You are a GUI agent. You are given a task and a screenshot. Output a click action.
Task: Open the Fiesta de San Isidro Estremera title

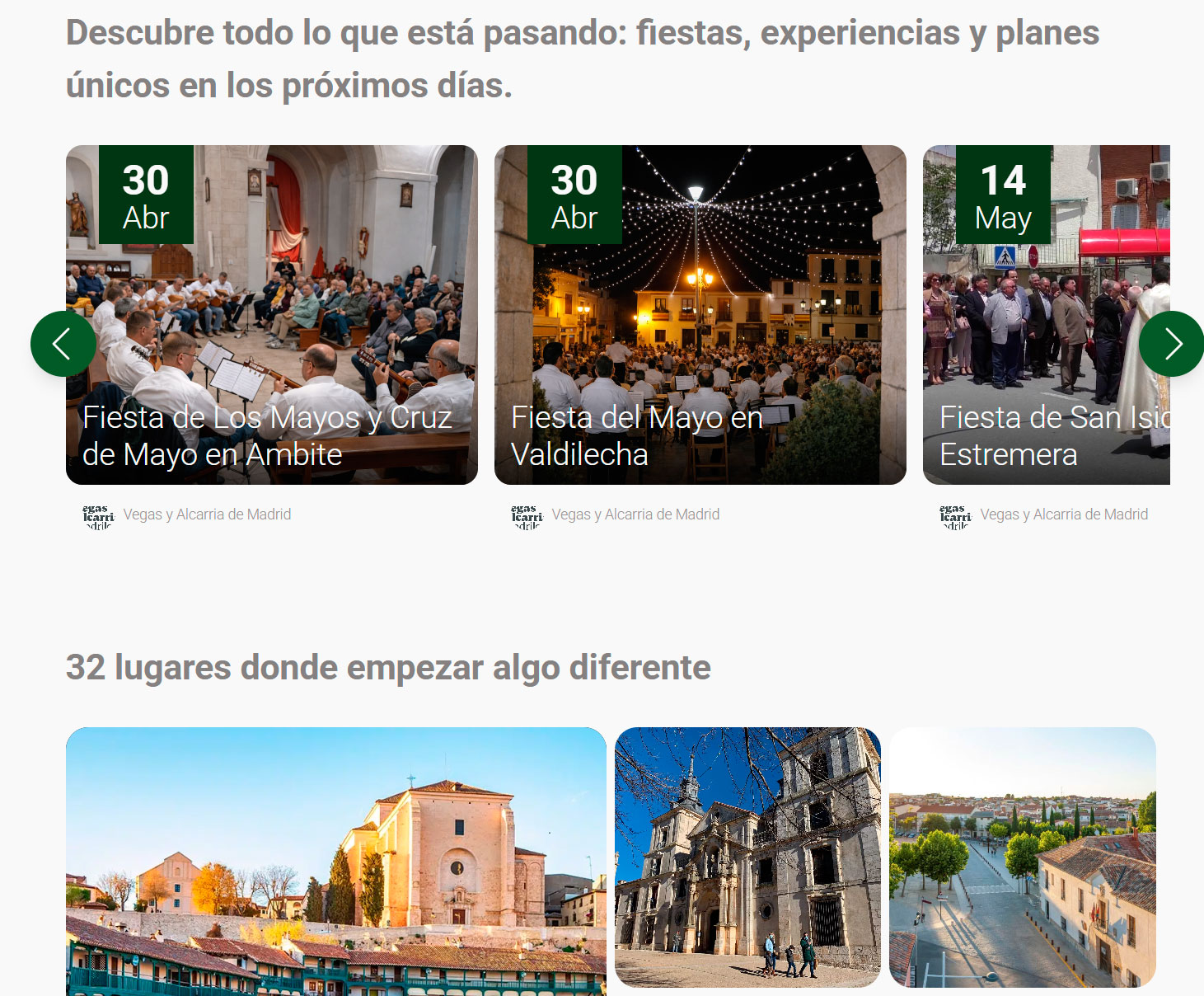click(1055, 435)
